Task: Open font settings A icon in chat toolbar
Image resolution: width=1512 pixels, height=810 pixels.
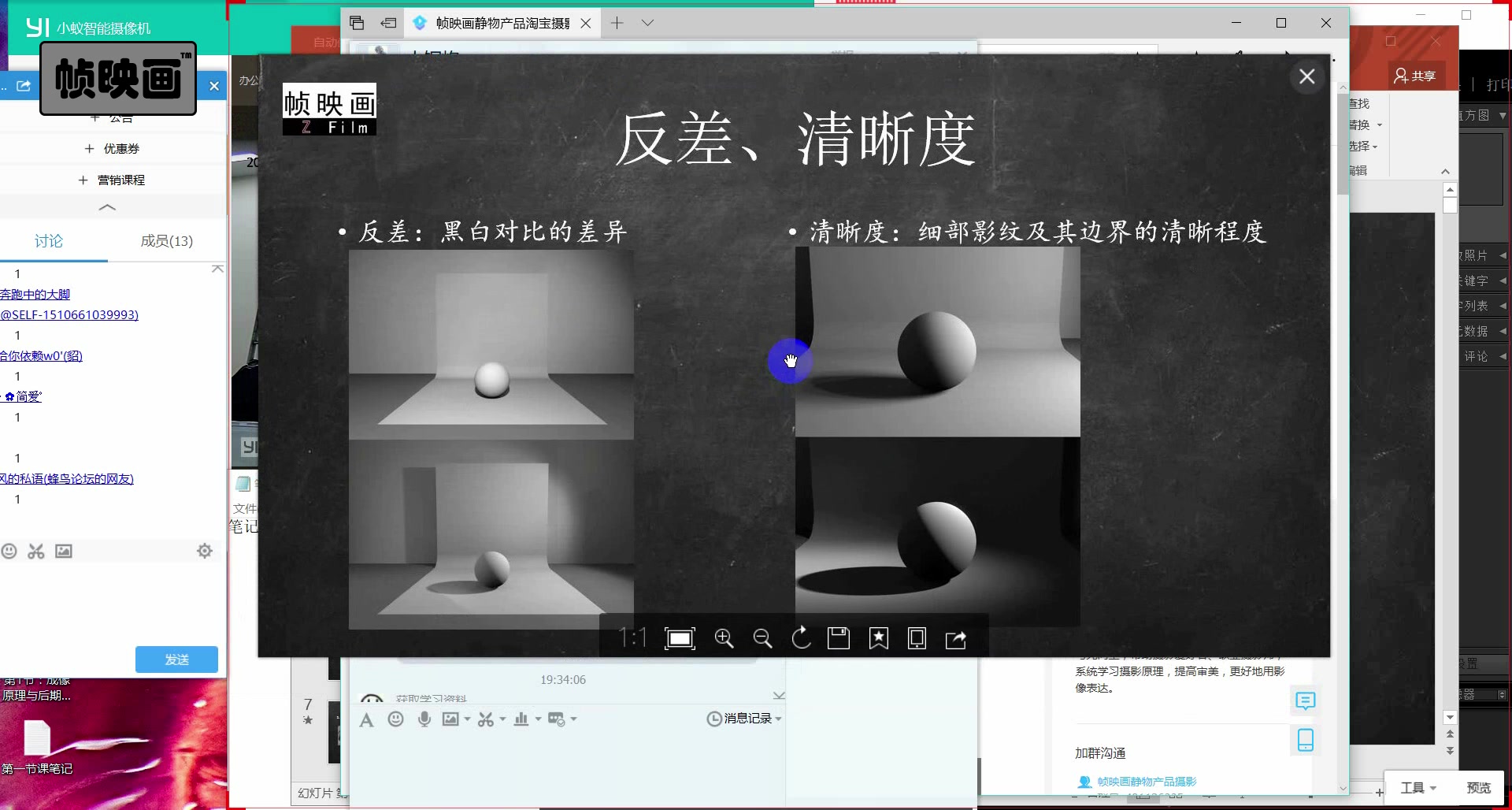Action: pos(366,719)
